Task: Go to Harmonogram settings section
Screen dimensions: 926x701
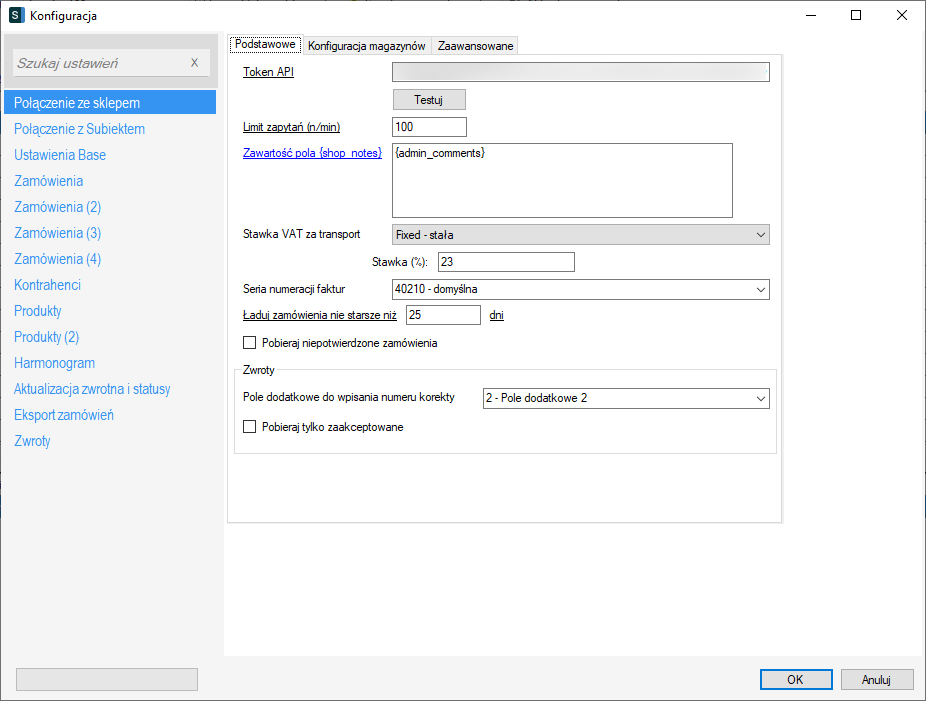Action: click(54, 363)
